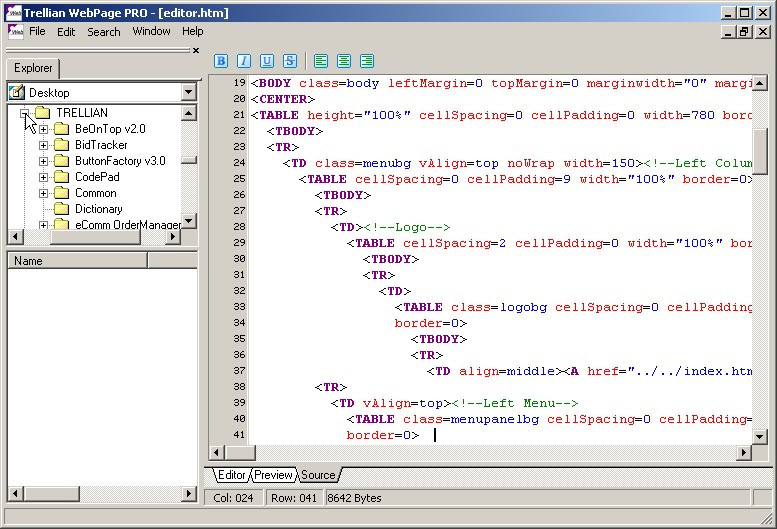The image size is (777, 529).
Task: Click the folder tree scroll-down arrow
Action: point(188,221)
